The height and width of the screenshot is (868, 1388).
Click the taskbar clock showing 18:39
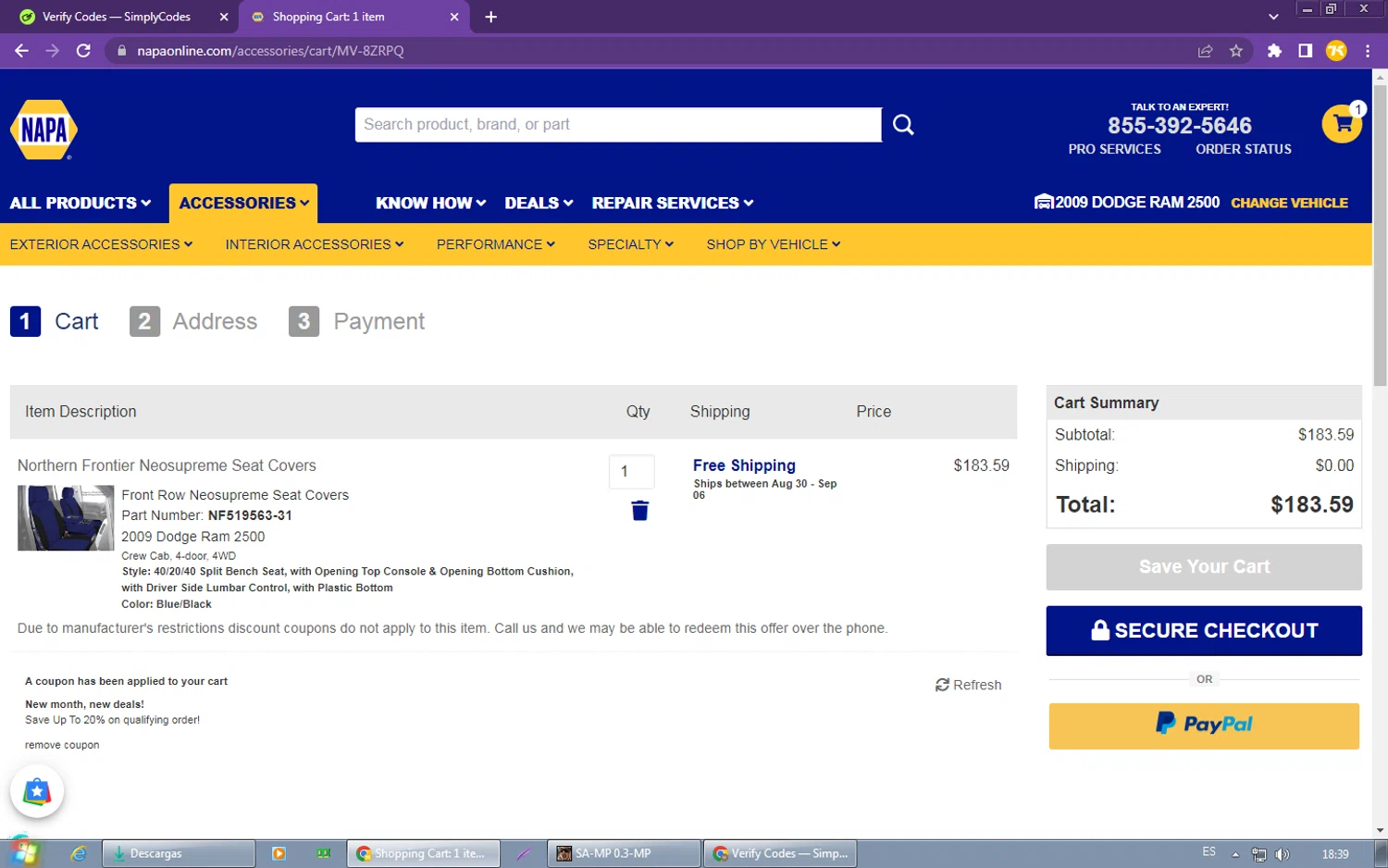pos(1335,854)
